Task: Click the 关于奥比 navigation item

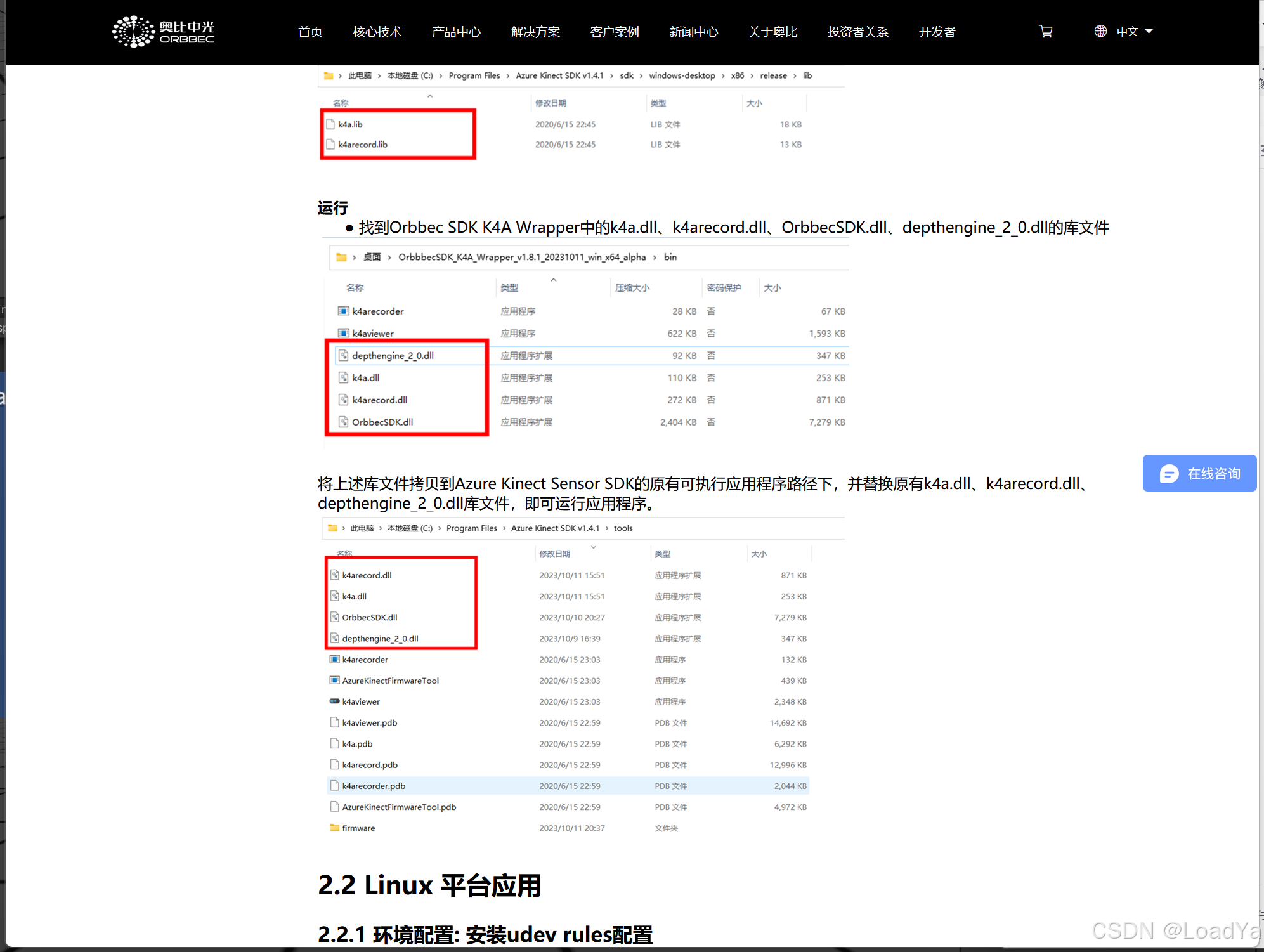Action: (x=772, y=32)
